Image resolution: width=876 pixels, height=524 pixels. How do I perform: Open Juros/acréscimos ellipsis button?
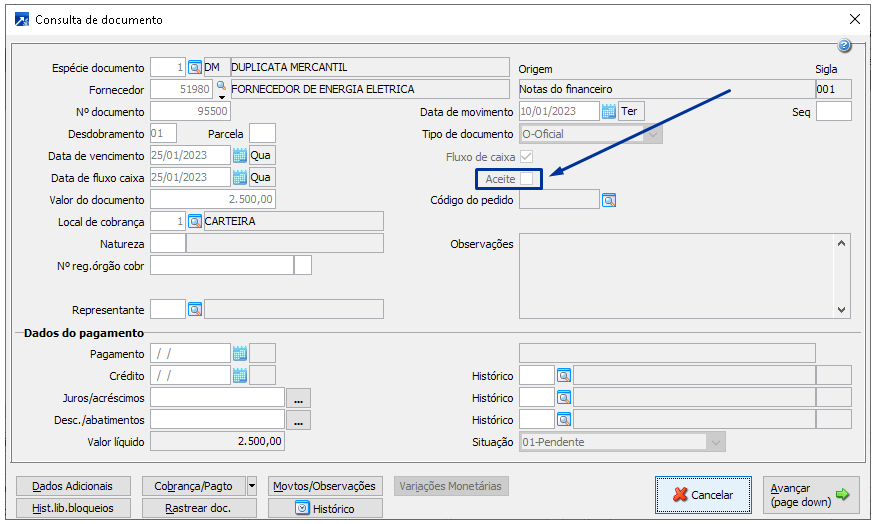298,398
